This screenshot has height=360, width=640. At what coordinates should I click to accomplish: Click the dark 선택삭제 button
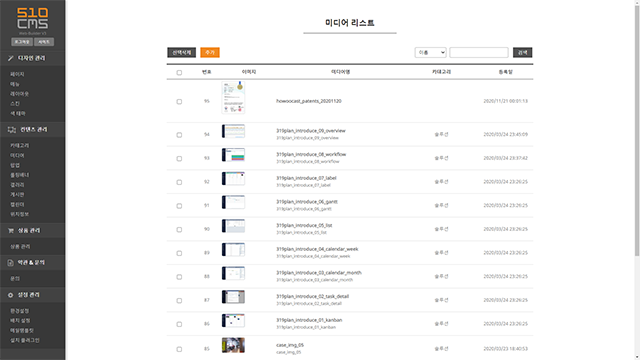point(182,53)
